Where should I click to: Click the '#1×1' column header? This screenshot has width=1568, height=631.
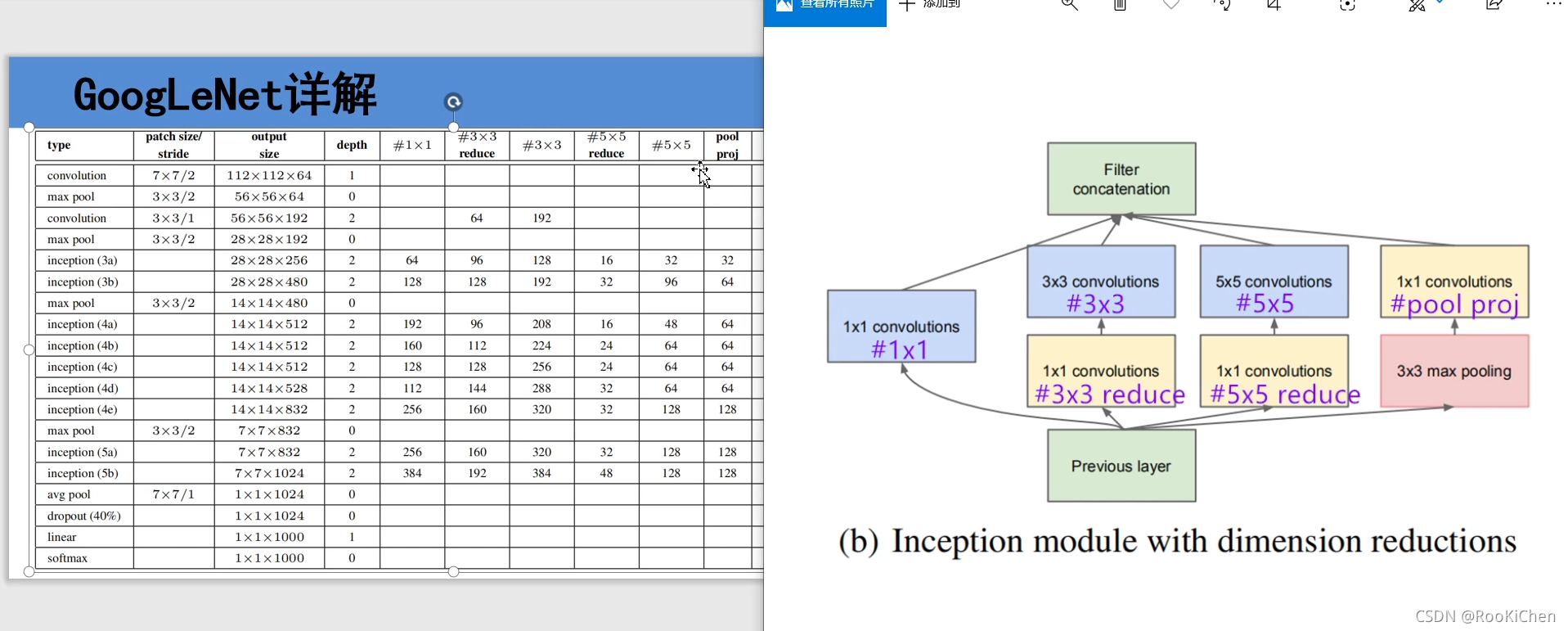[x=412, y=145]
